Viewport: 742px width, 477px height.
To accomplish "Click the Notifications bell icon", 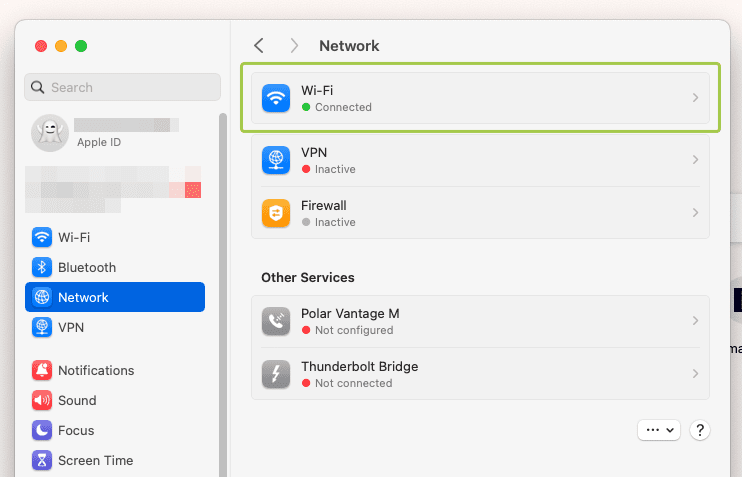I will 42,370.
